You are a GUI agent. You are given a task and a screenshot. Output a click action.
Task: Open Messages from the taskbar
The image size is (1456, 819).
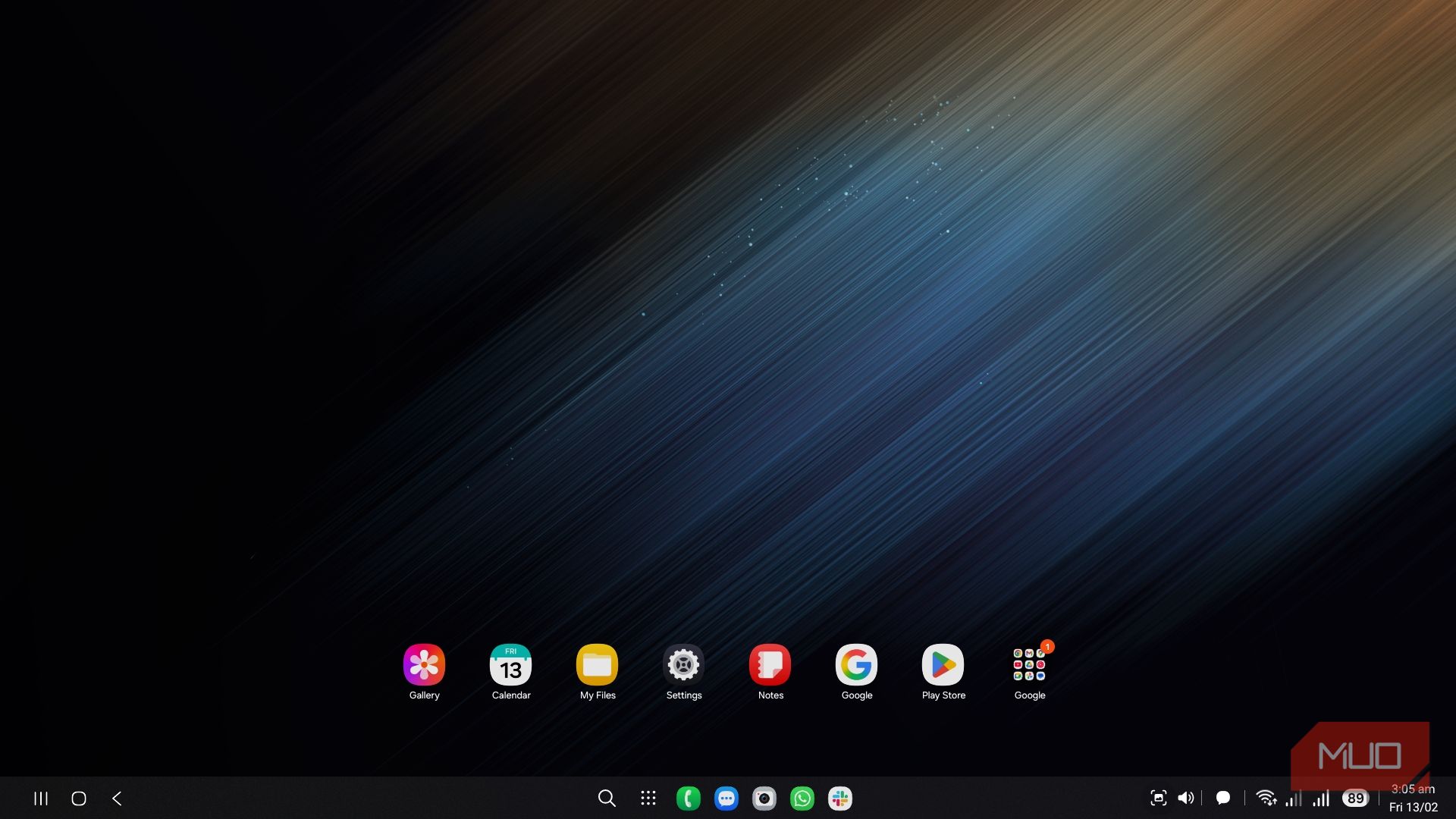(x=726, y=799)
